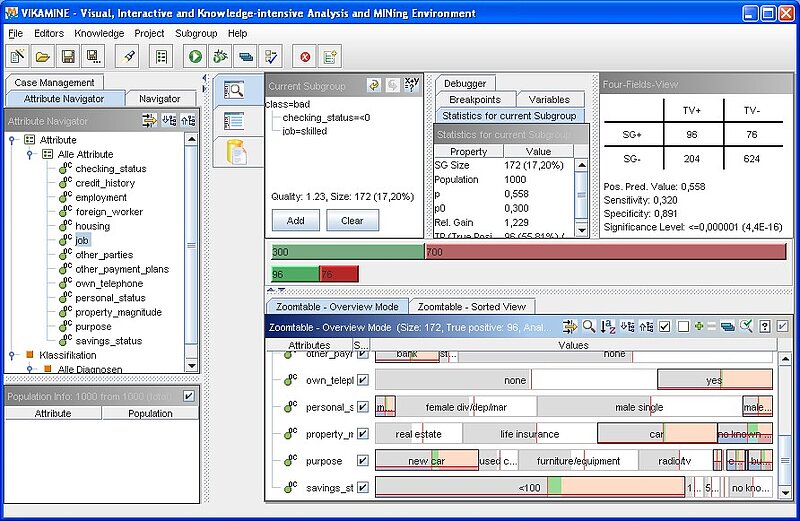Toggle the Population Info header checkbox
Screen dimensions: 800x521
point(189,396)
